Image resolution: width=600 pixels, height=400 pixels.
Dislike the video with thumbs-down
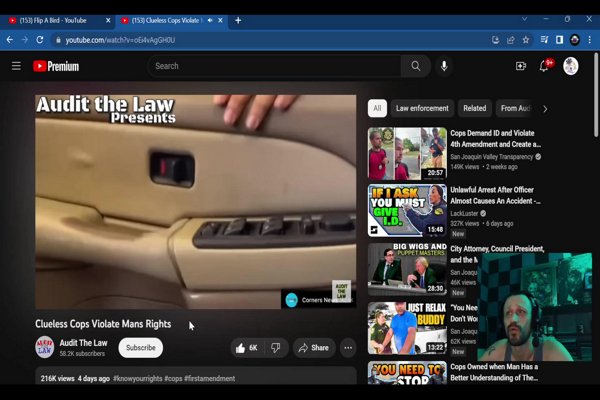point(276,348)
